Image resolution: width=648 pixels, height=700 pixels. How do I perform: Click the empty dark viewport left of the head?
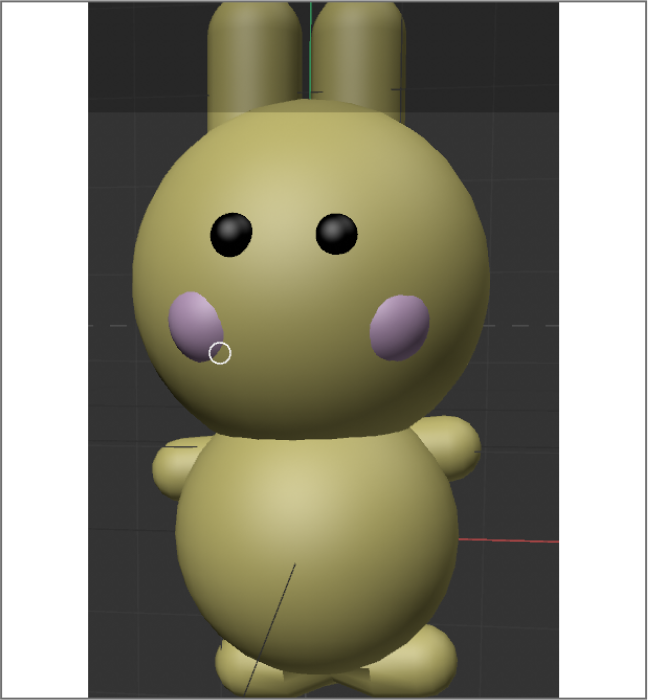110,250
